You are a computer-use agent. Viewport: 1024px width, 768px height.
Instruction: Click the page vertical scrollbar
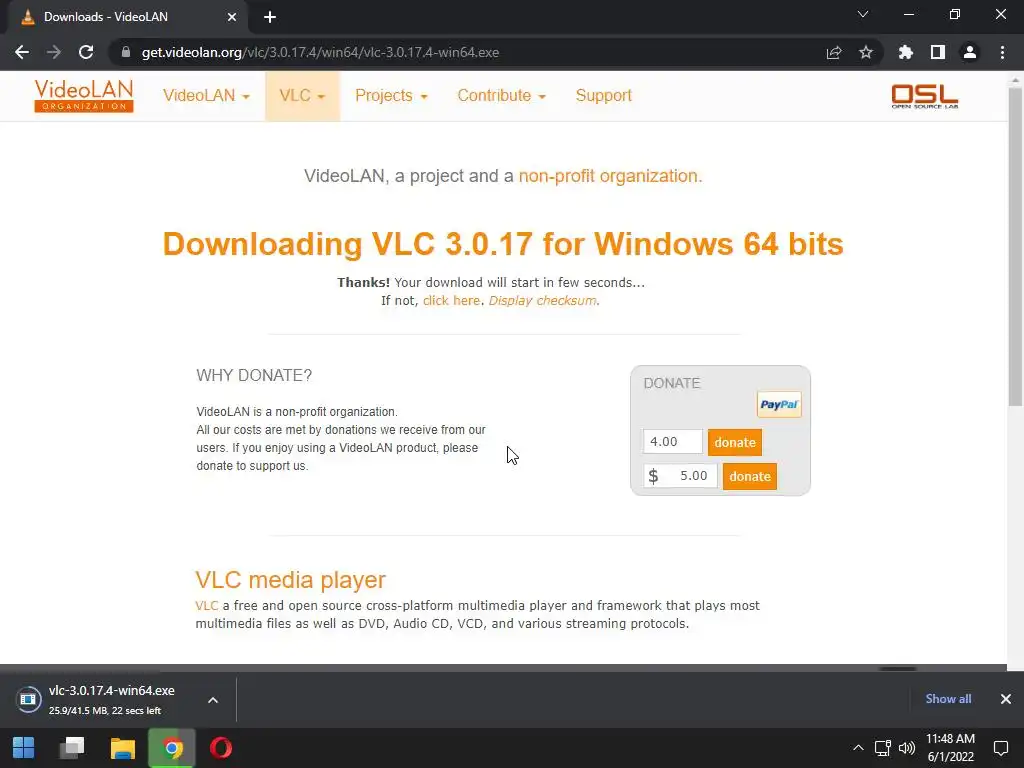pos(1016,248)
